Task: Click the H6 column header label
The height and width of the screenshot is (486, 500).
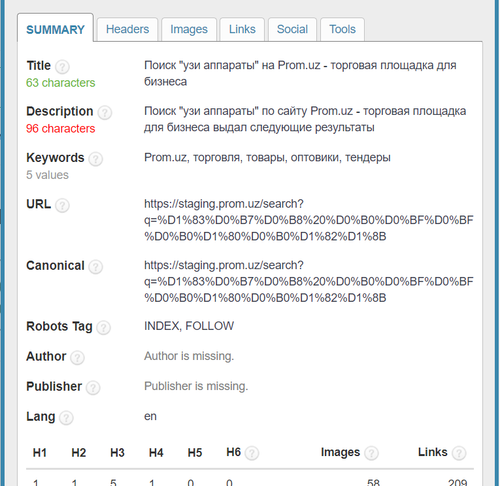Action: (x=233, y=452)
